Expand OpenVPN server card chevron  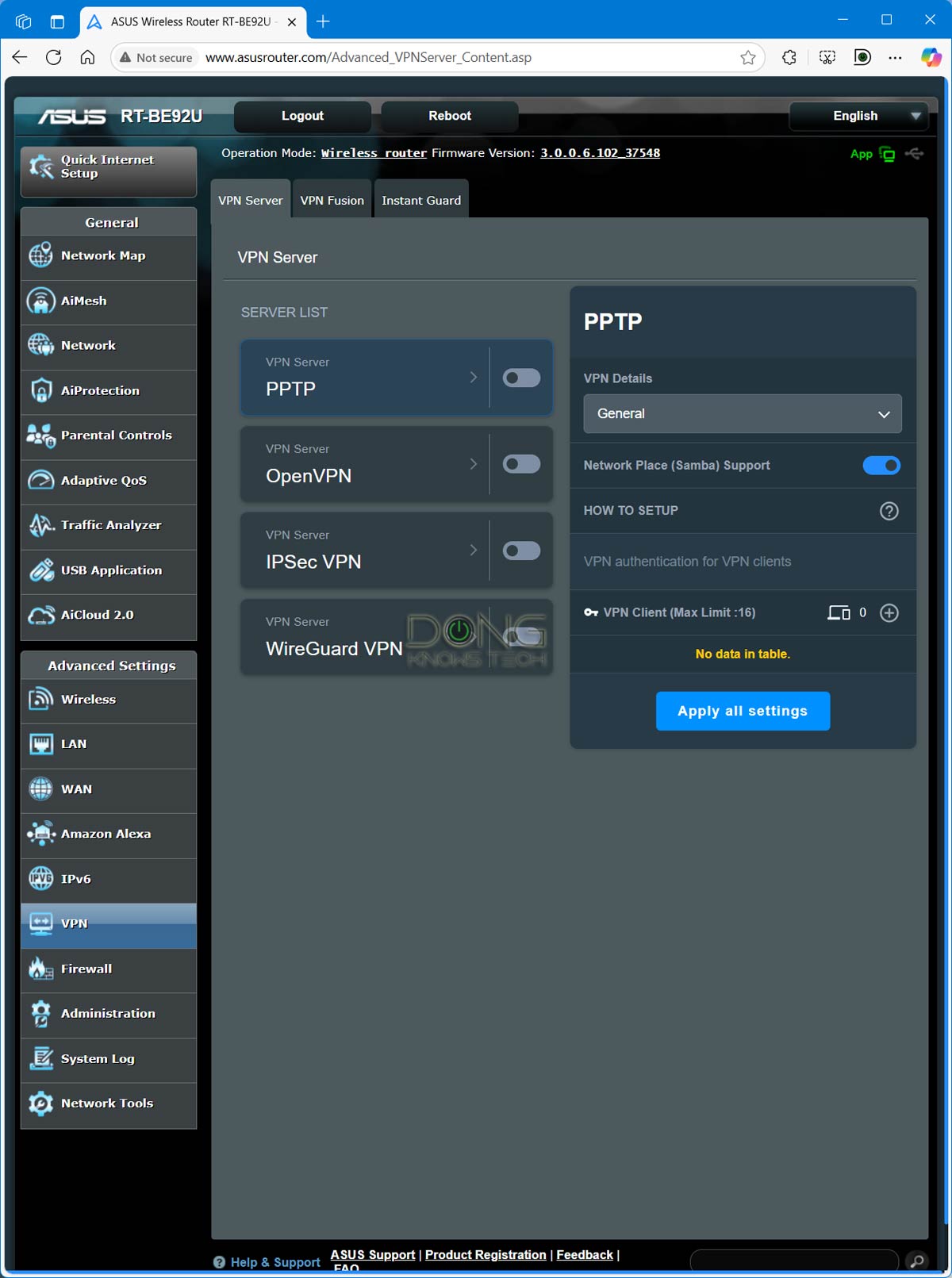click(474, 464)
